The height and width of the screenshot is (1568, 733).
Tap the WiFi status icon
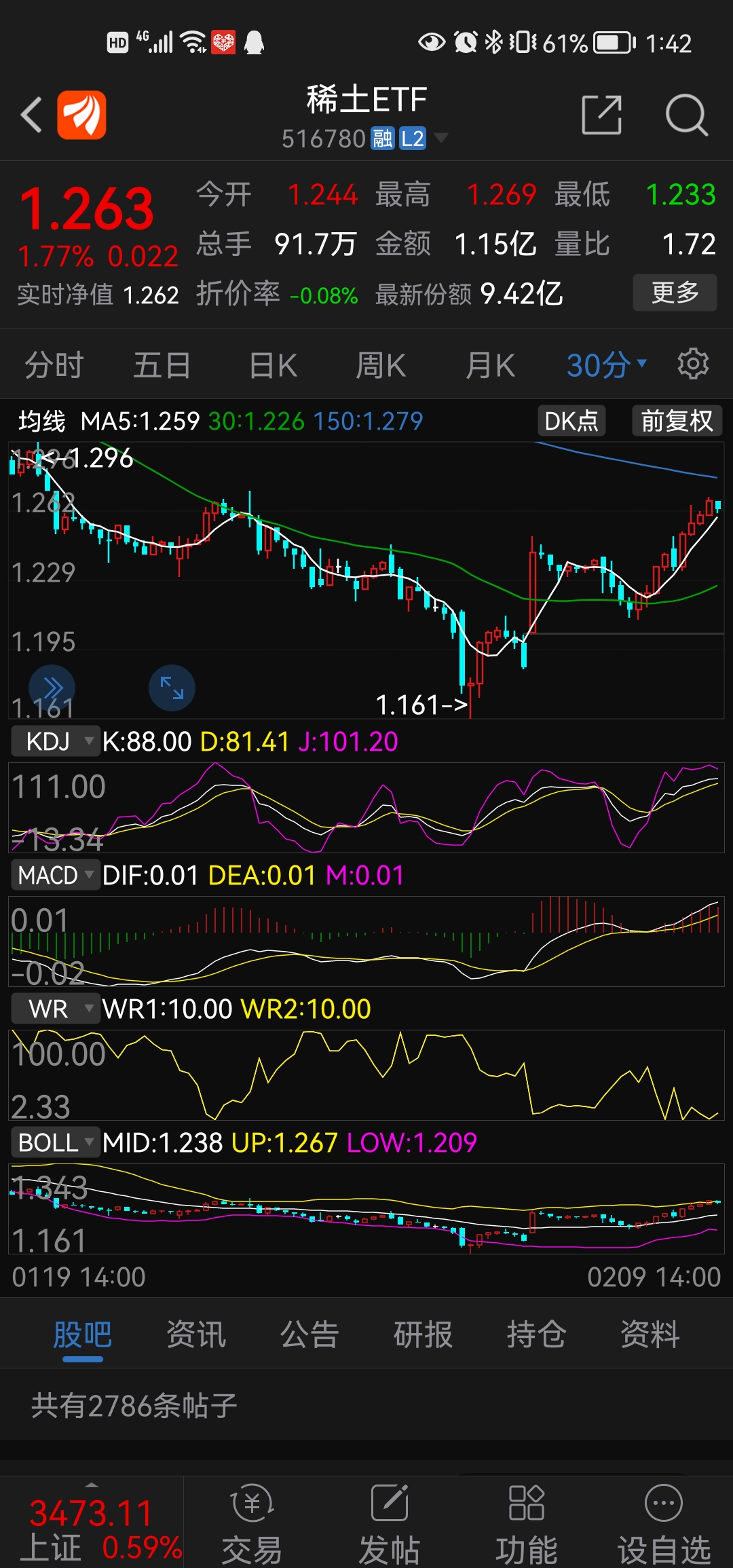(x=194, y=42)
